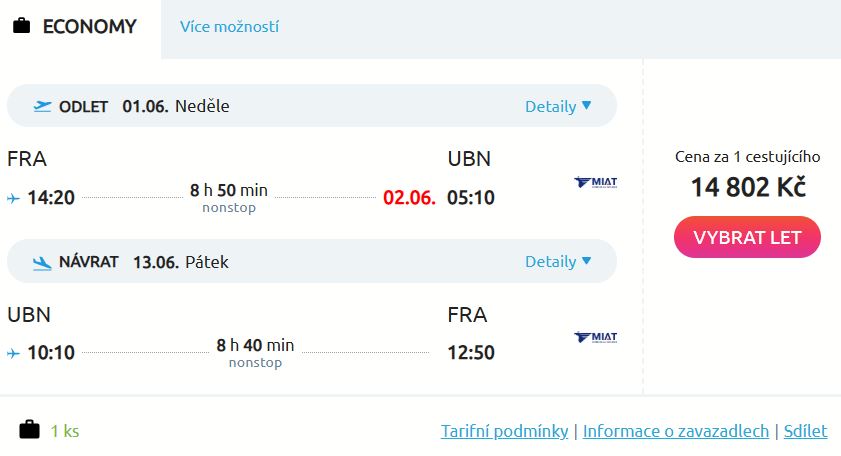Viewport: 841px width, 456px height.
Task: Select the ECONOMY tab
Action: pyautogui.click(x=80, y=27)
